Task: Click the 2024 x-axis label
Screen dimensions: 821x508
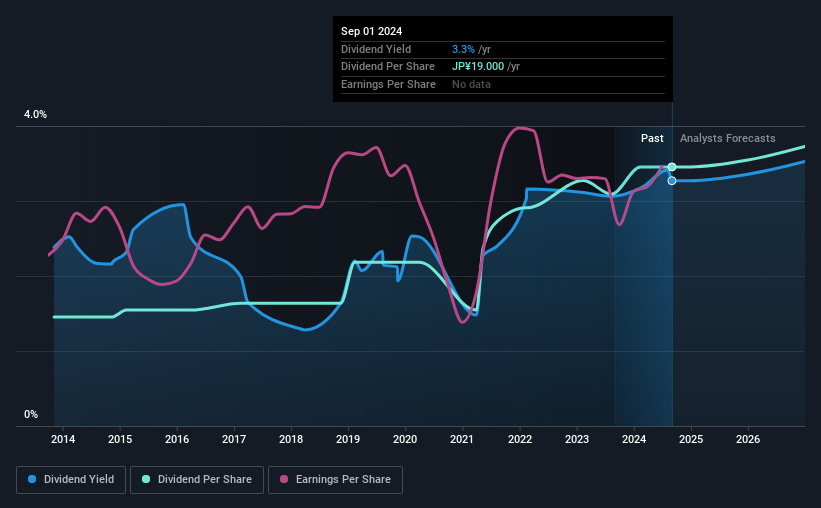Action: click(x=634, y=439)
